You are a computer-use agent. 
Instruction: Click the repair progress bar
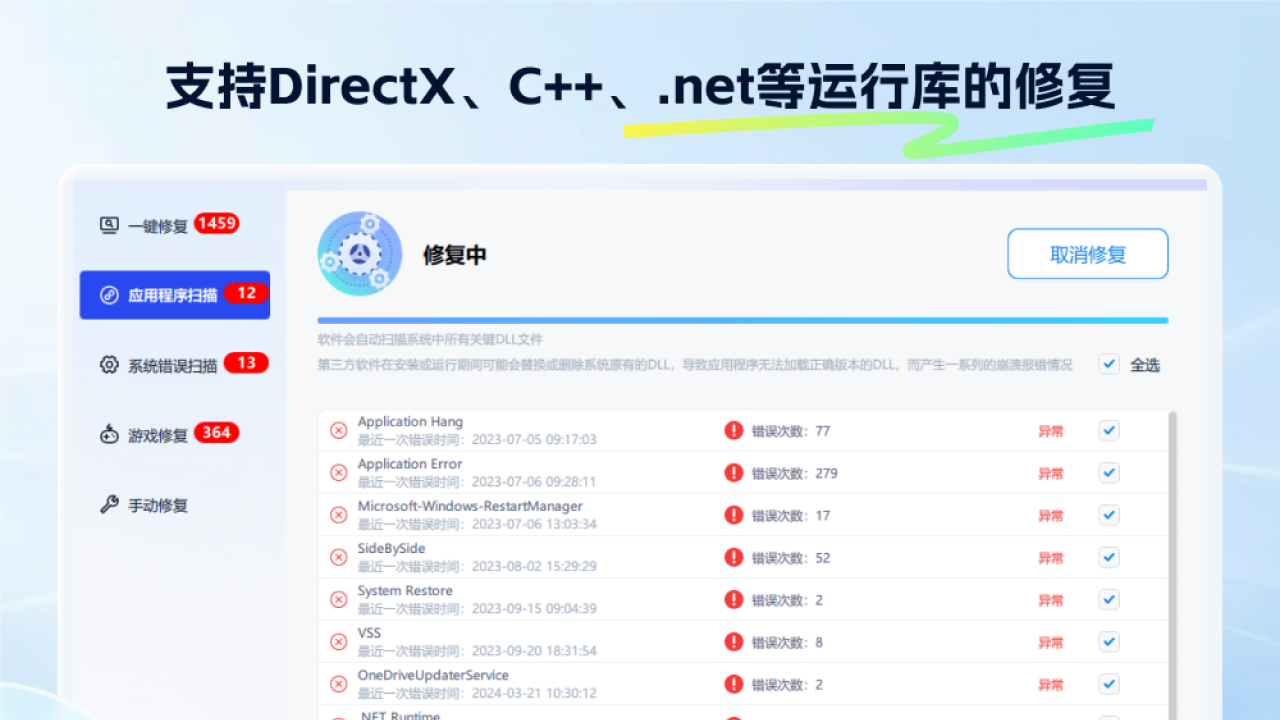point(740,320)
